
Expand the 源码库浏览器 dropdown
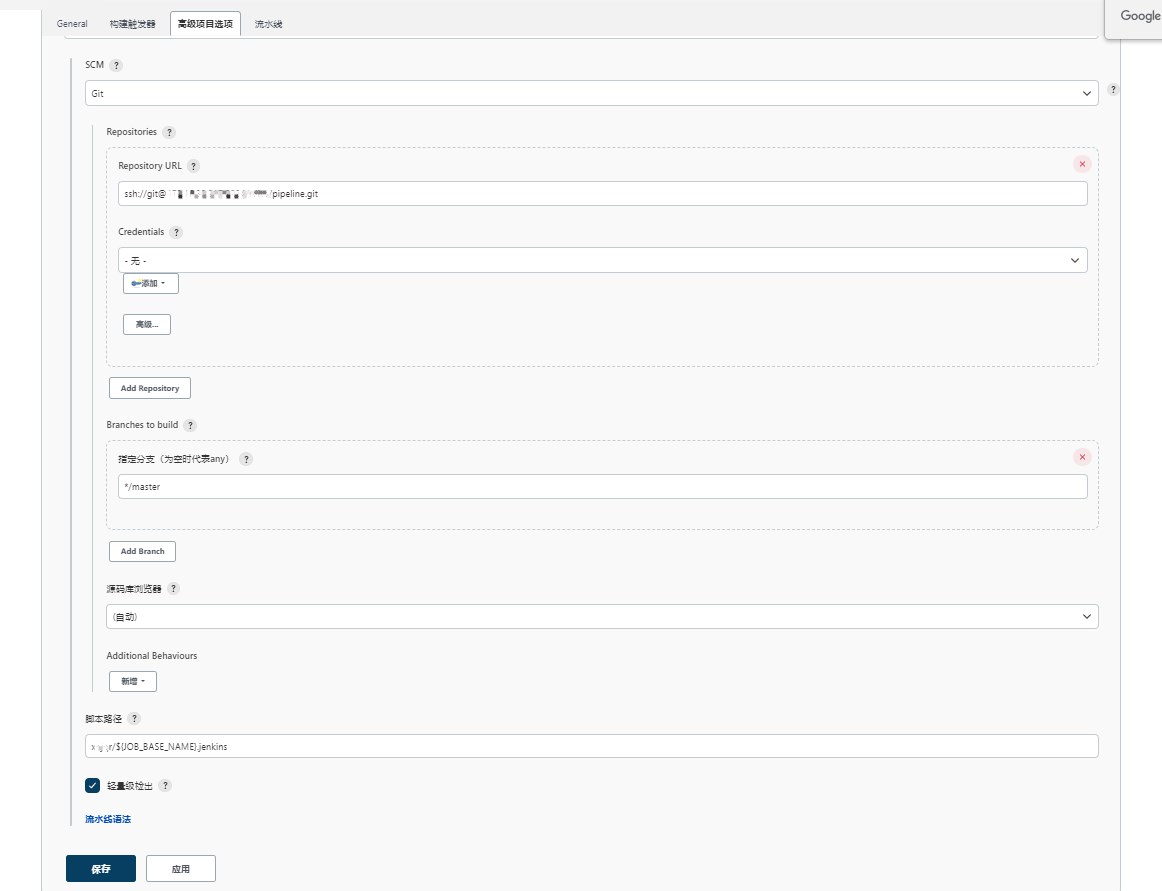pyautogui.click(x=602, y=617)
